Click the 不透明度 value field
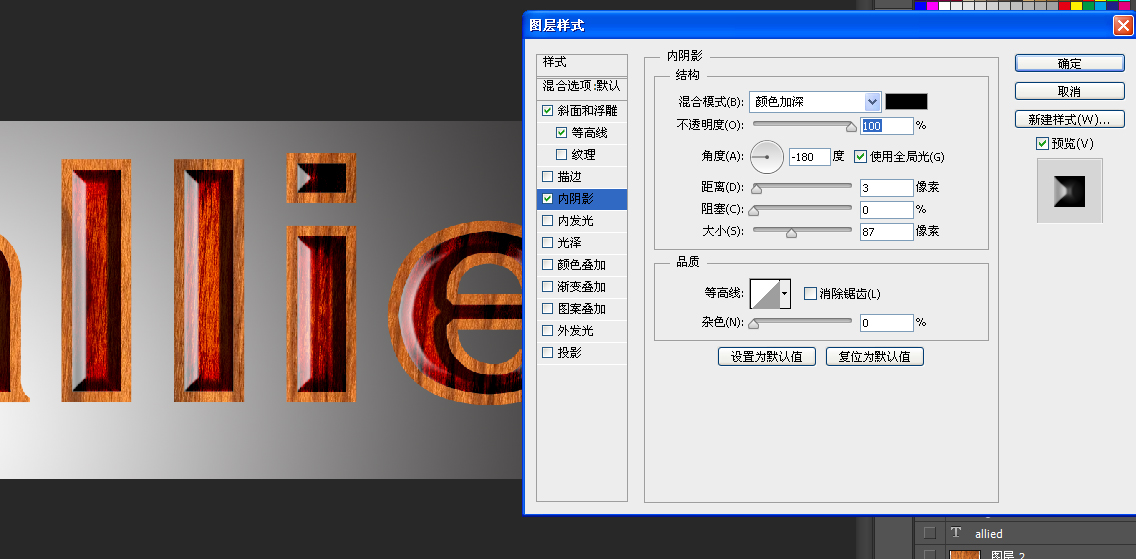Viewport: 1136px width, 559px height. click(887, 126)
